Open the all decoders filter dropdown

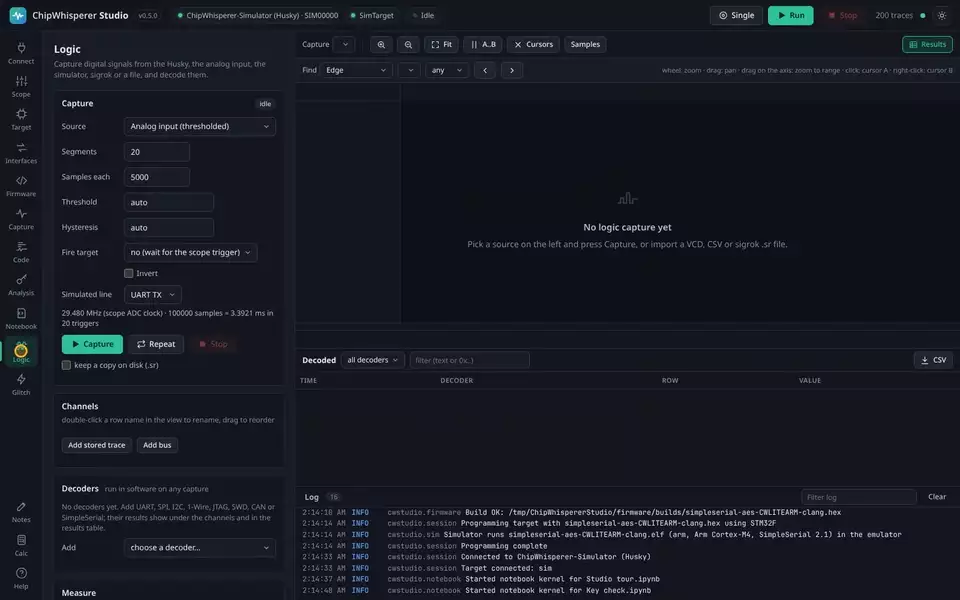point(372,360)
